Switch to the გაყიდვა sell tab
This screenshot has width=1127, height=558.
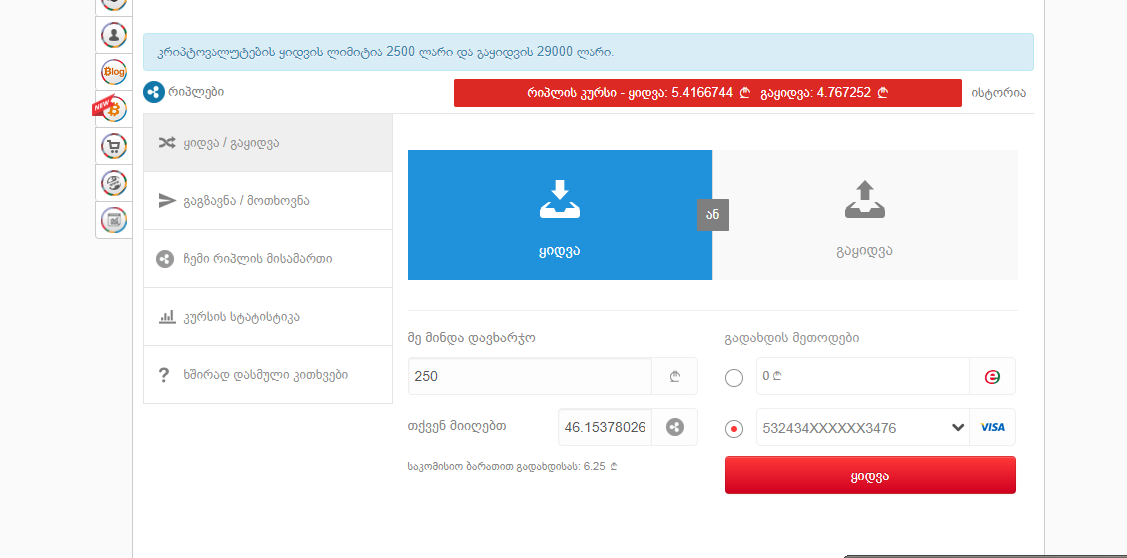click(x=865, y=215)
